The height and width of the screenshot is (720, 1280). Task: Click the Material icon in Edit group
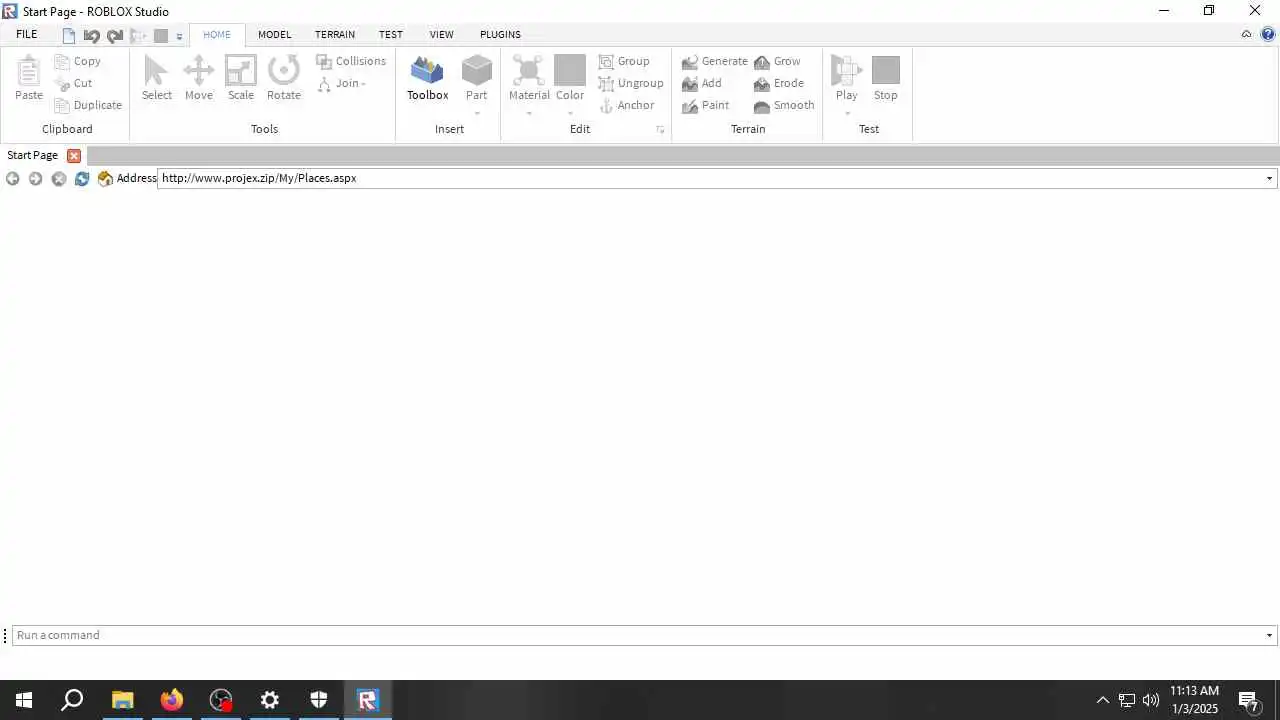click(x=529, y=70)
